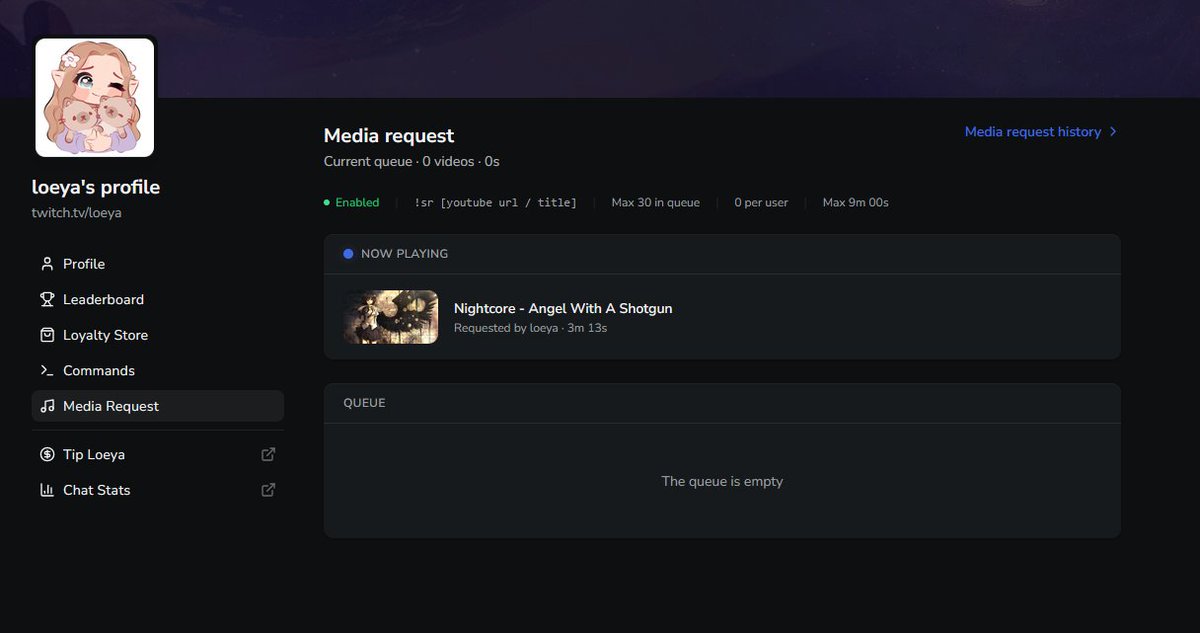Click the NOW PLAYING section label
The image size is (1200, 633).
pos(404,254)
